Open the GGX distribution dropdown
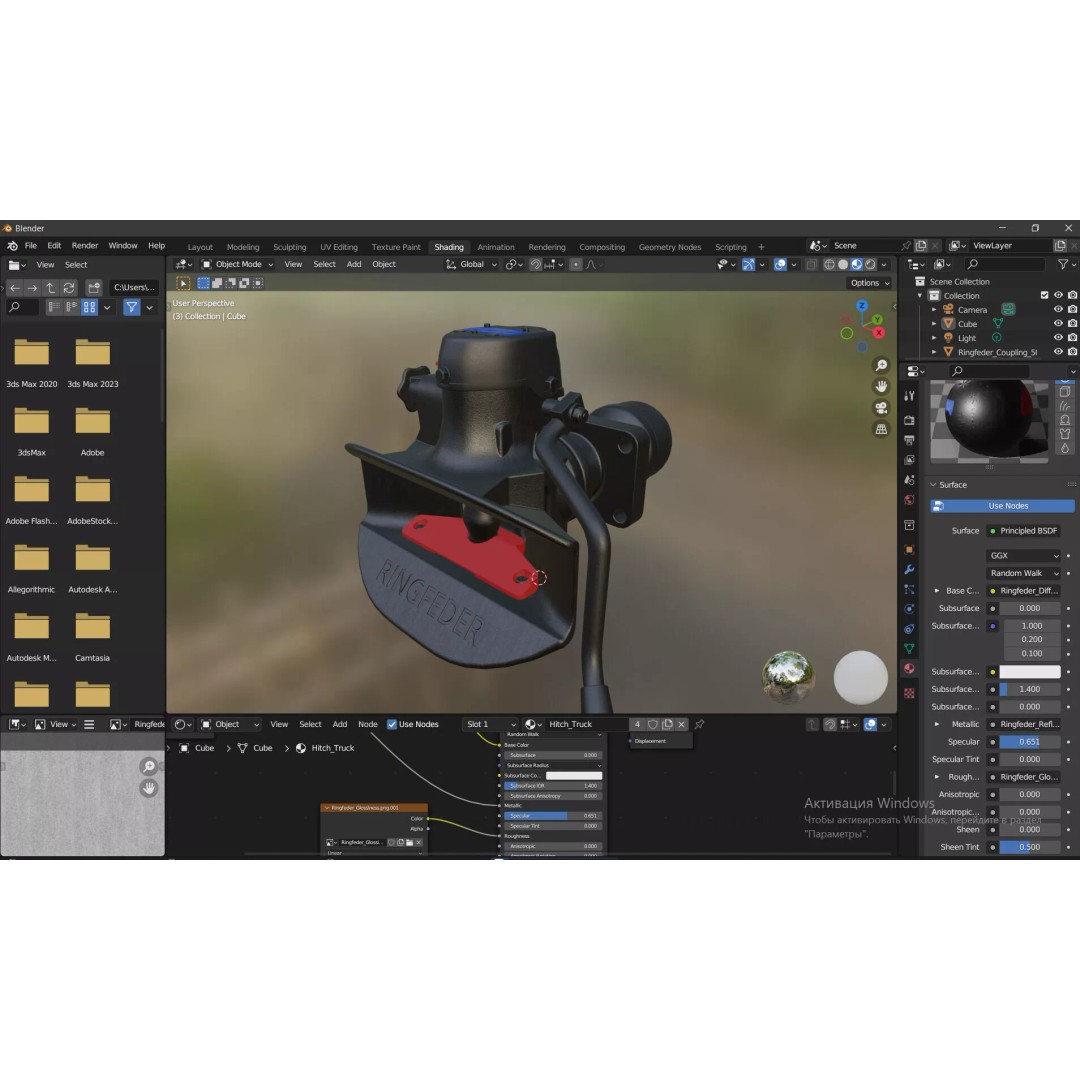Viewport: 1080px width, 1080px height. point(1024,555)
